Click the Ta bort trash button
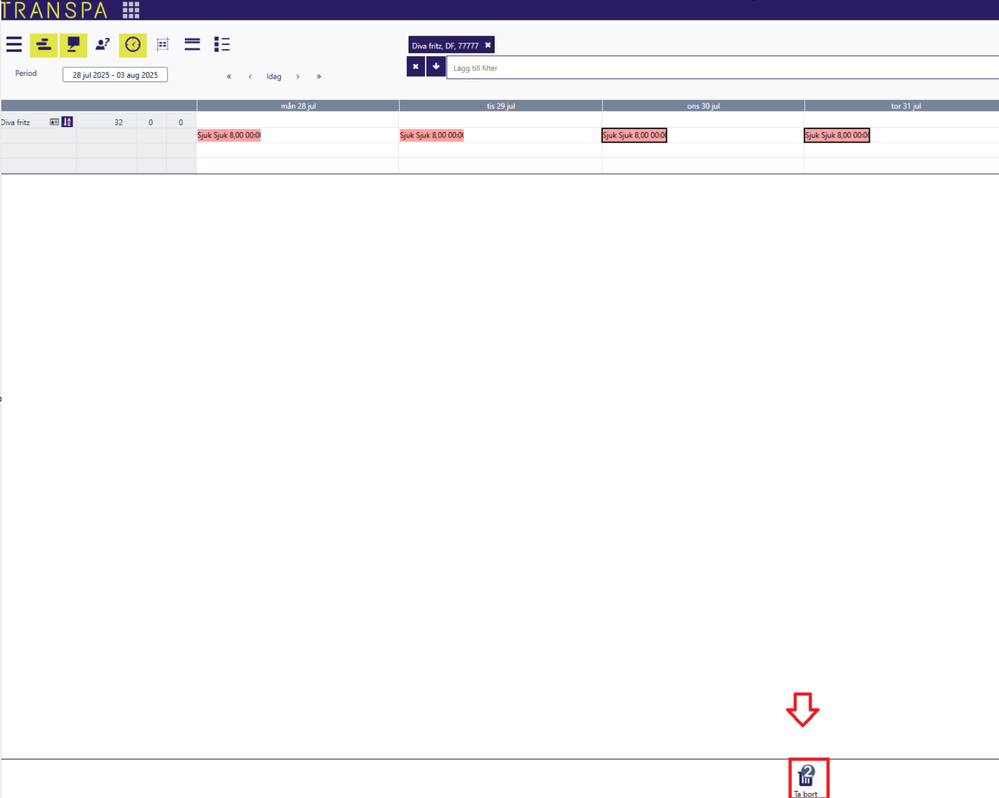The height and width of the screenshot is (798, 999). tap(807, 780)
